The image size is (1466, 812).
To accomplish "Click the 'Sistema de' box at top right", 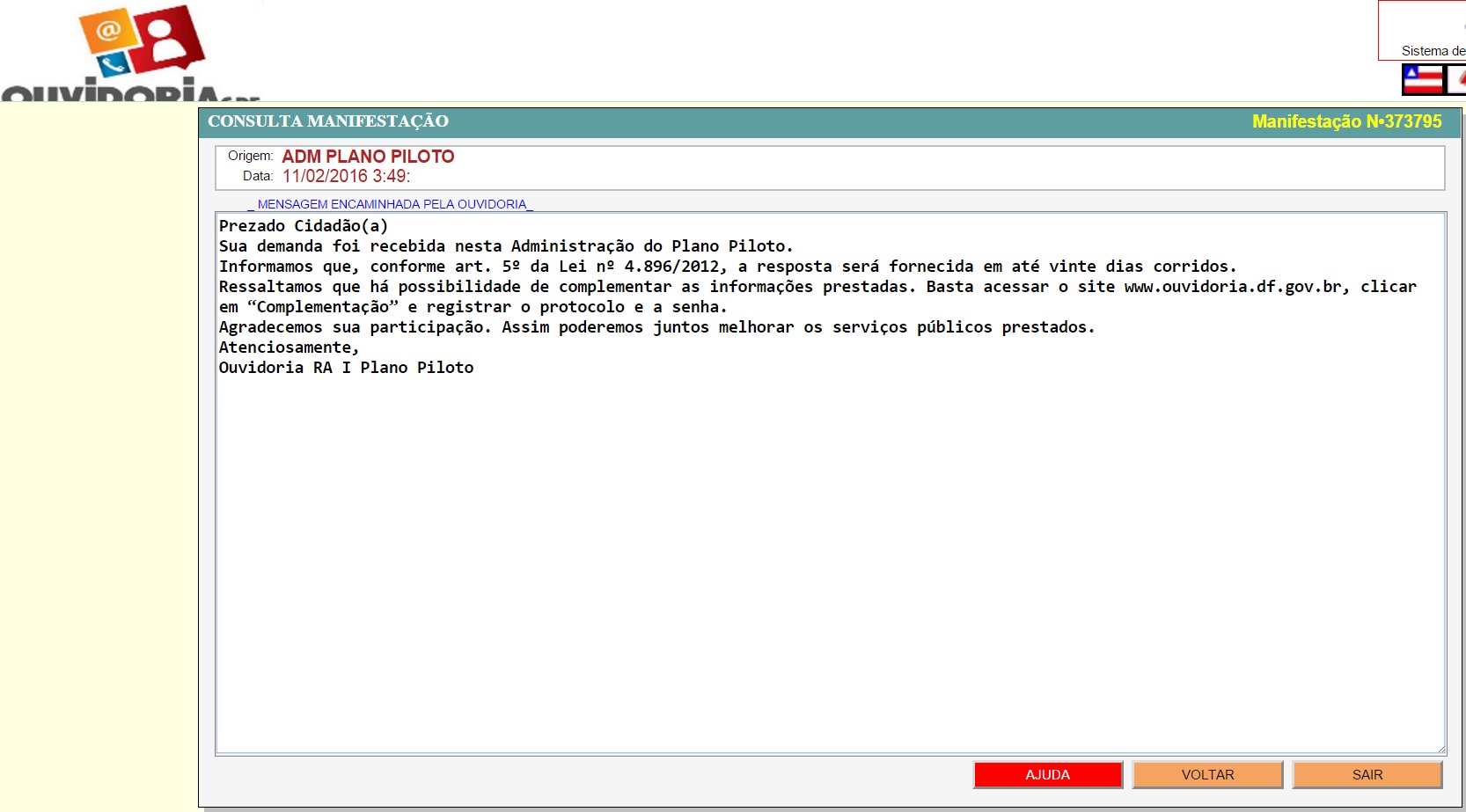I will pyautogui.click(x=1424, y=32).
